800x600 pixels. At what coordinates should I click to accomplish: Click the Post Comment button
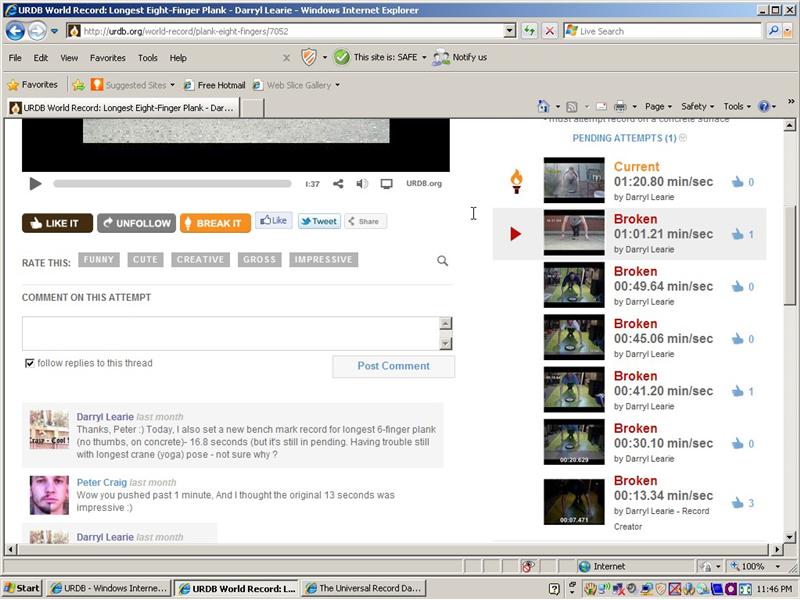[x=393, y=366]
